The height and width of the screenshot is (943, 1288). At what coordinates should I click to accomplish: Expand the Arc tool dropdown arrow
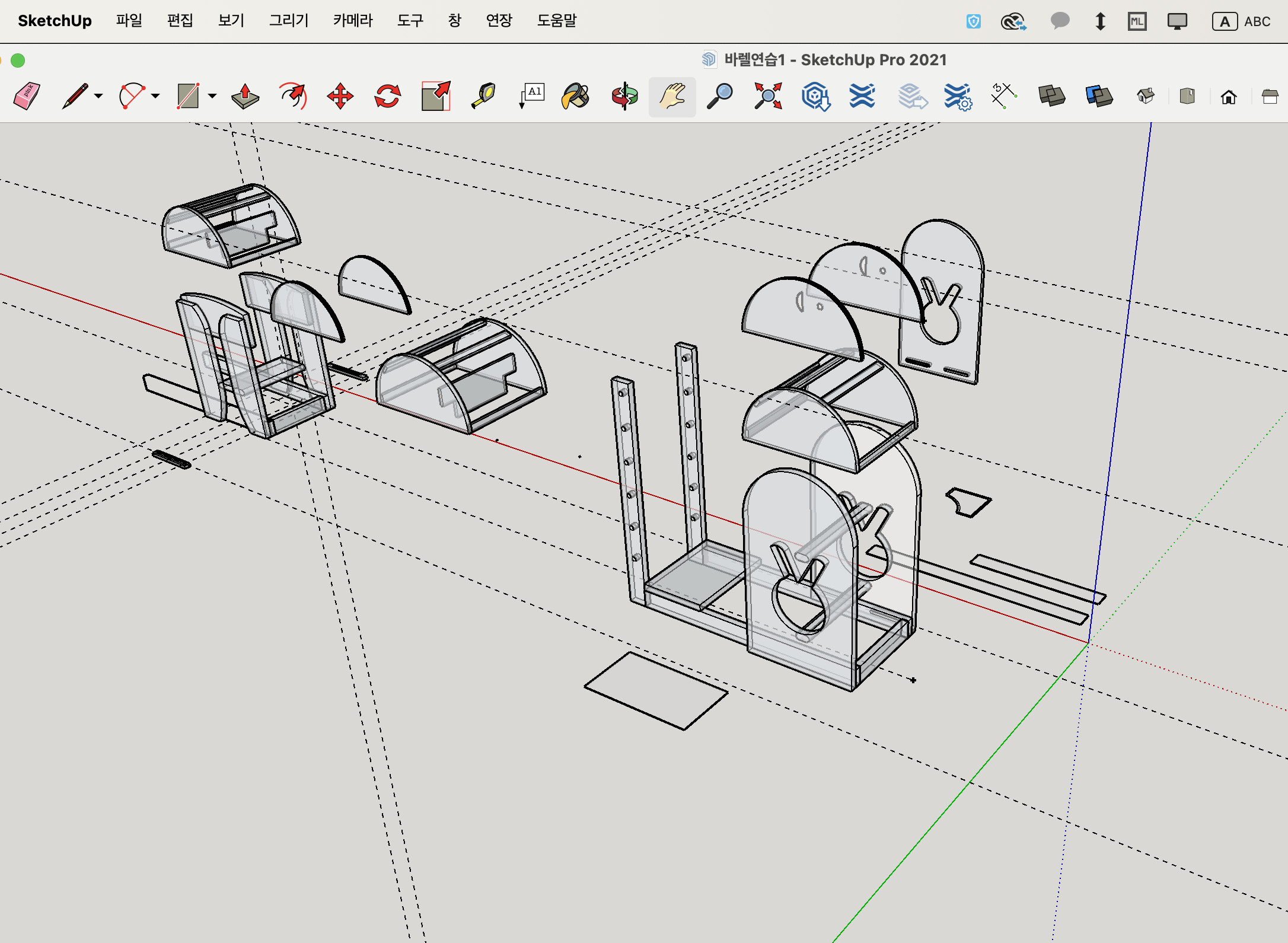(x=155, y=96)
